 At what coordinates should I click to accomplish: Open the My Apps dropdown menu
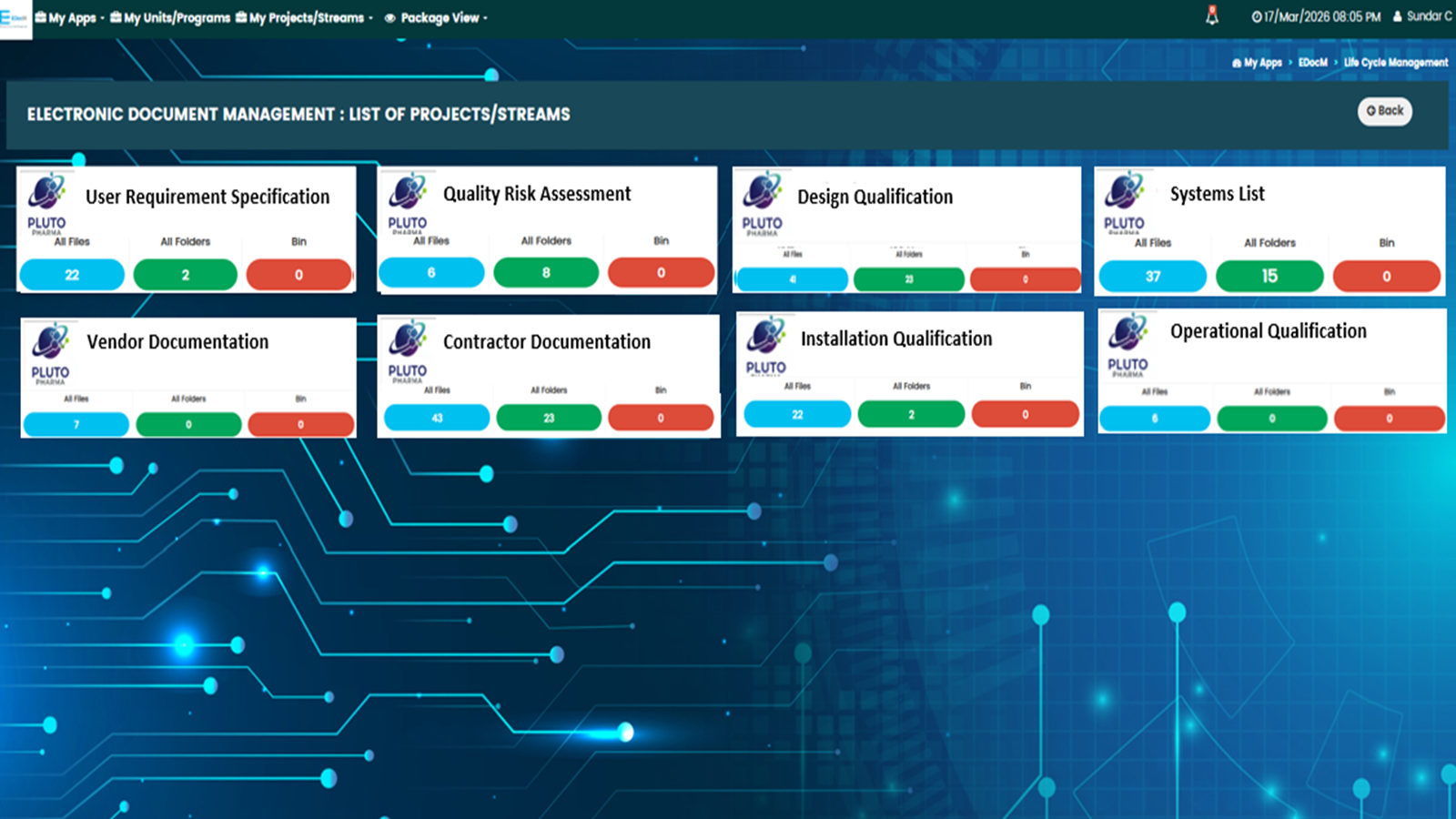69,17
